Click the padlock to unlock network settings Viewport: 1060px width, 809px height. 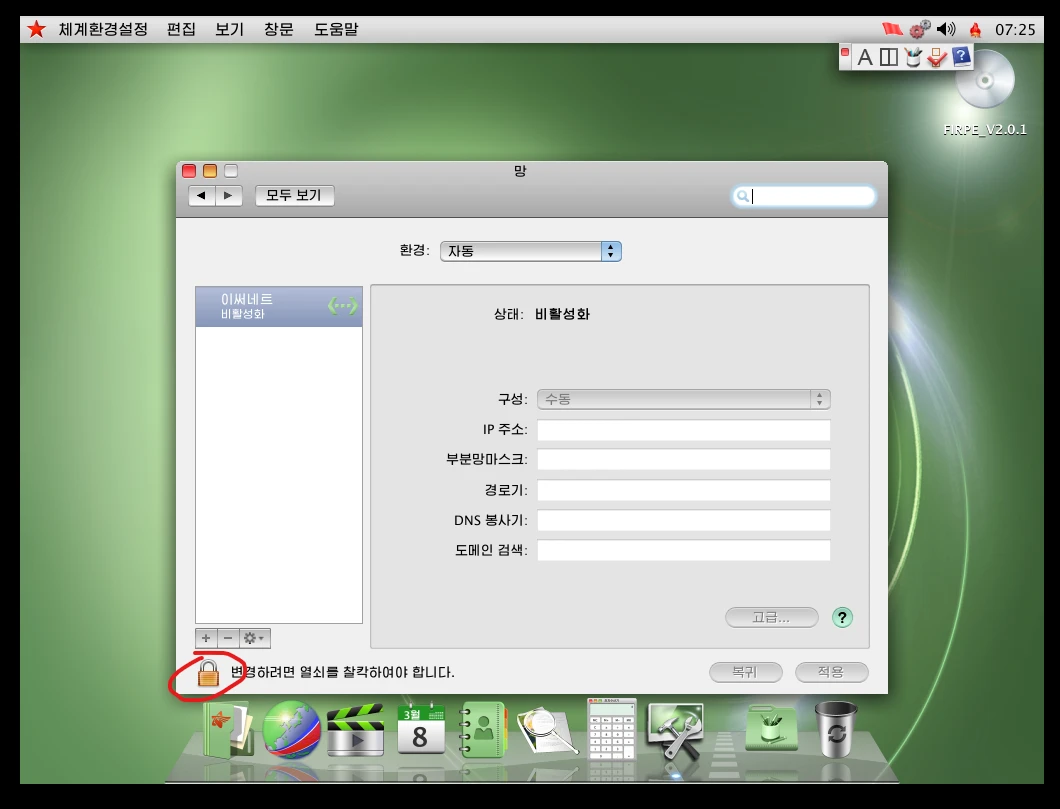208,673
